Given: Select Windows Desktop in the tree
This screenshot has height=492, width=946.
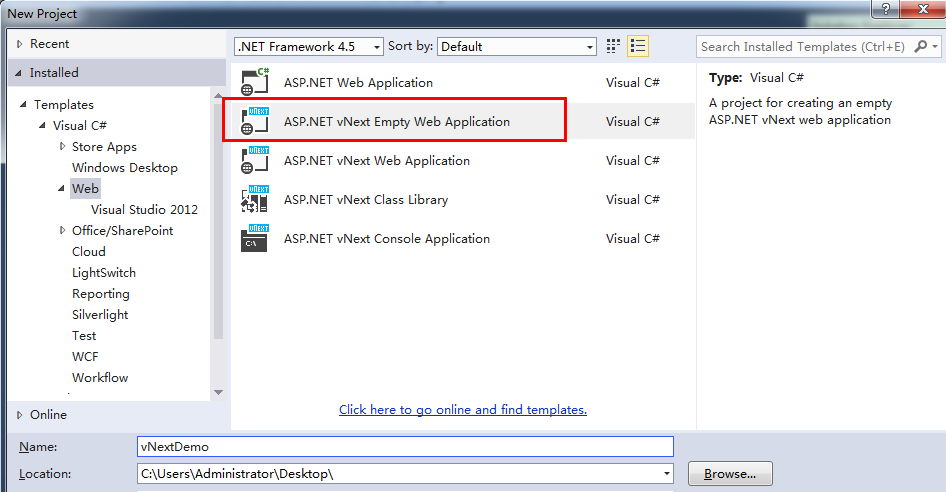Looking at the screenshot, I should click(x=125, y=168).
